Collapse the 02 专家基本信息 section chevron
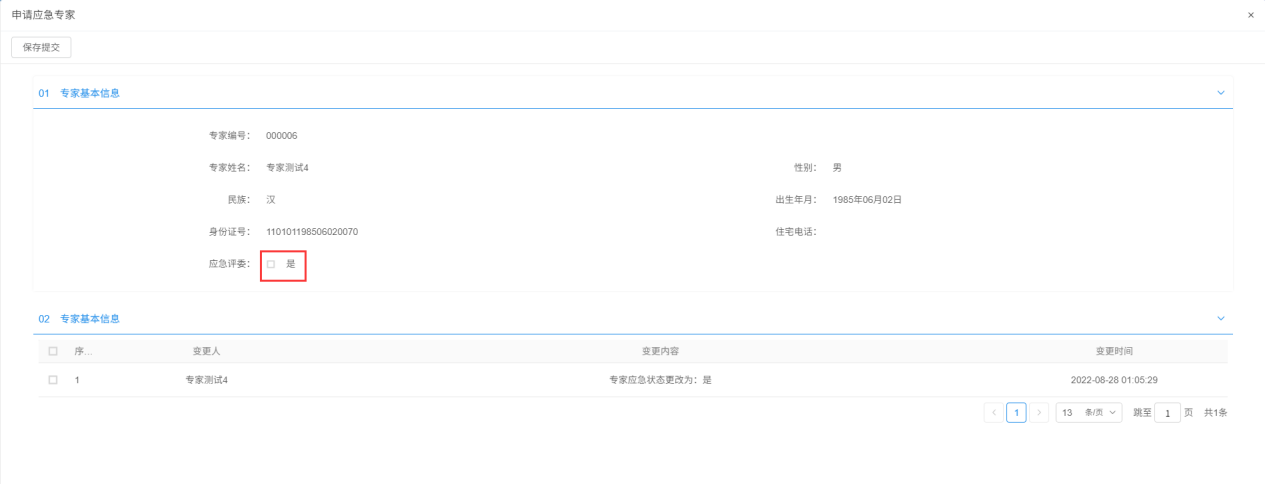The width and height of the screenshot is (1265, 484). tap(1220, 318)
